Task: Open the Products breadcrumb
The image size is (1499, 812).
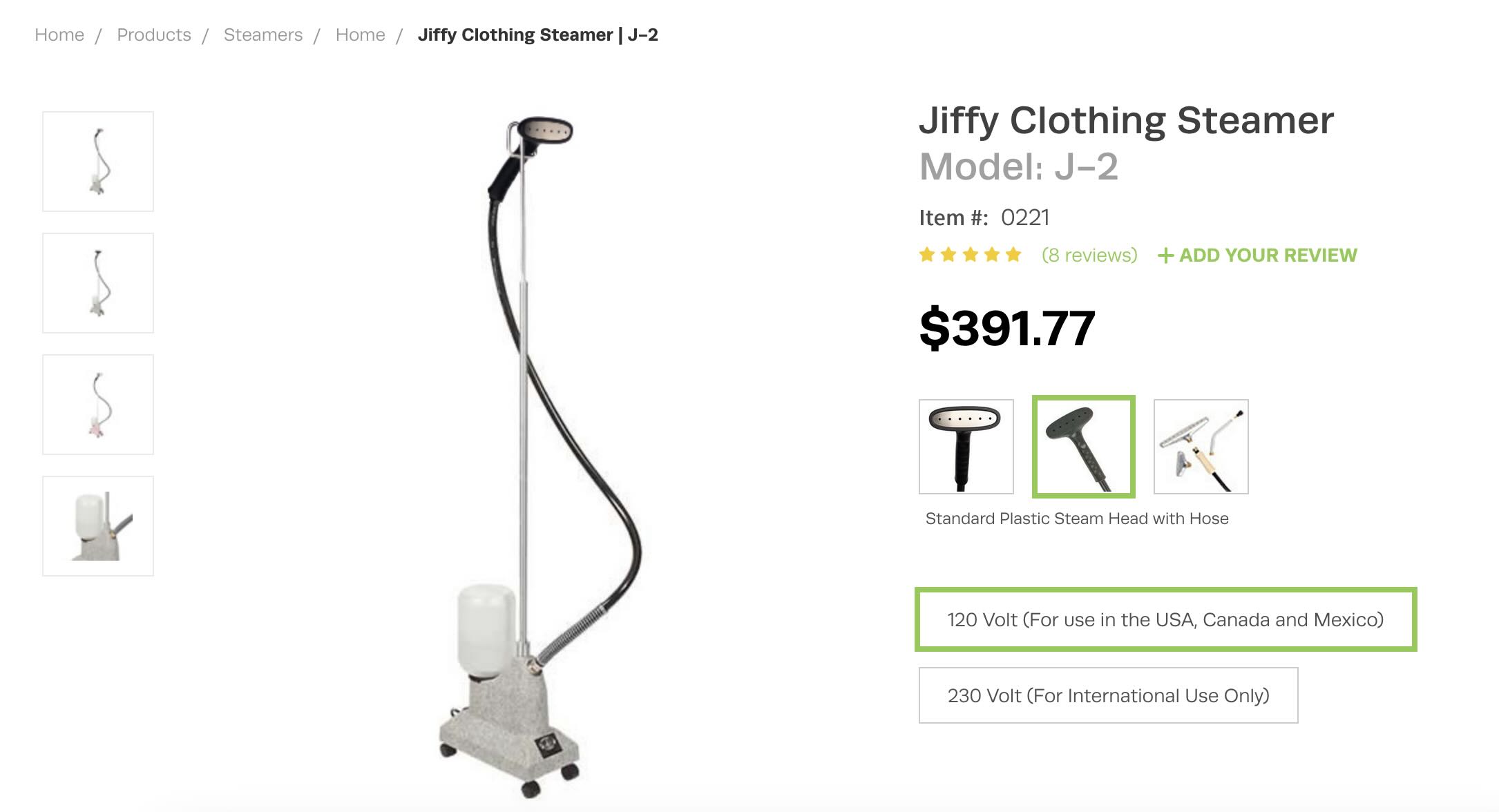Action: [x=154, y=35]
